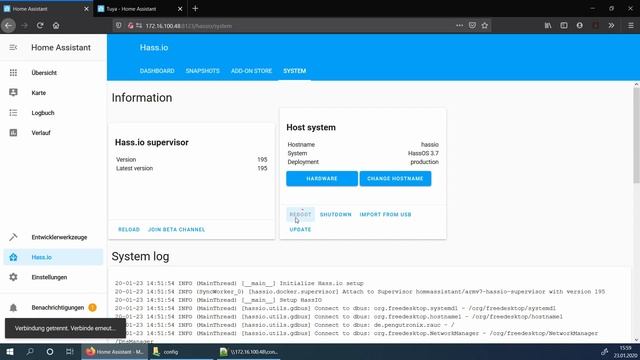The height and width of the screenshot is (360, 640).
Task: Open a new browser tab
Action: pos(195,9)
